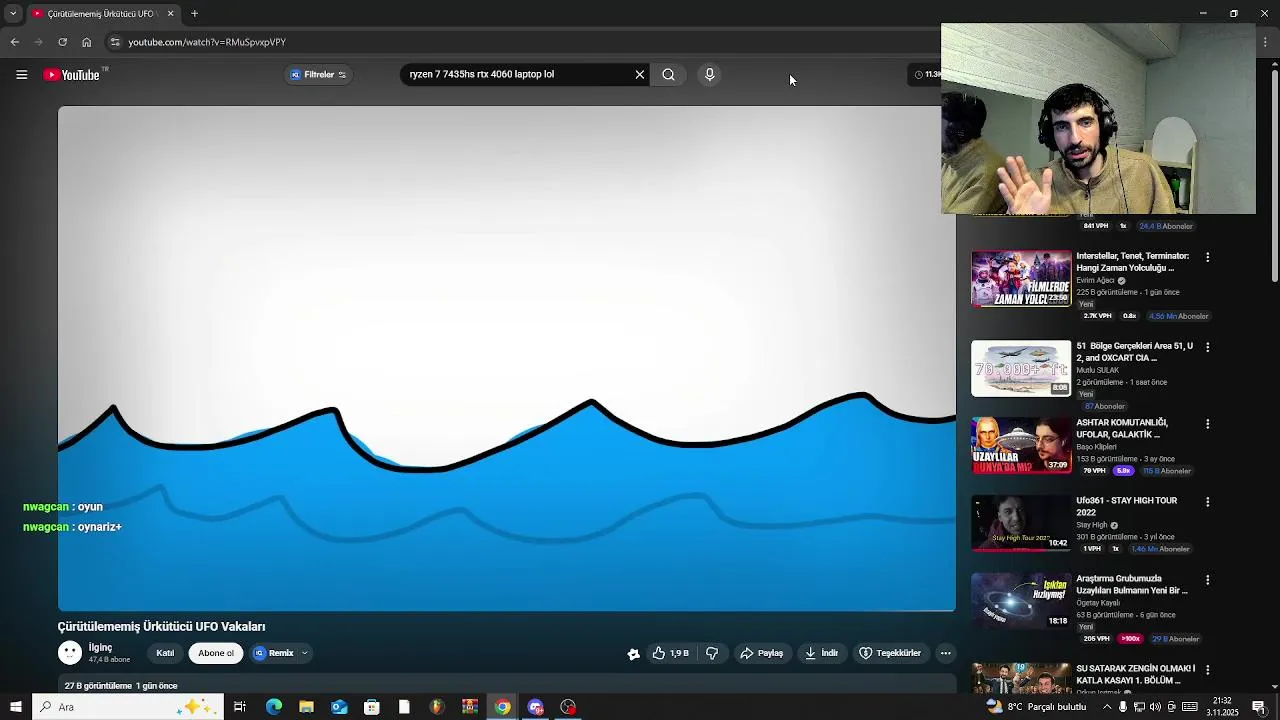Close the Çürütülememiş Ürkütücü UFO tab
The height and width of the screenshot is (720, 1280).
(170, 13)
